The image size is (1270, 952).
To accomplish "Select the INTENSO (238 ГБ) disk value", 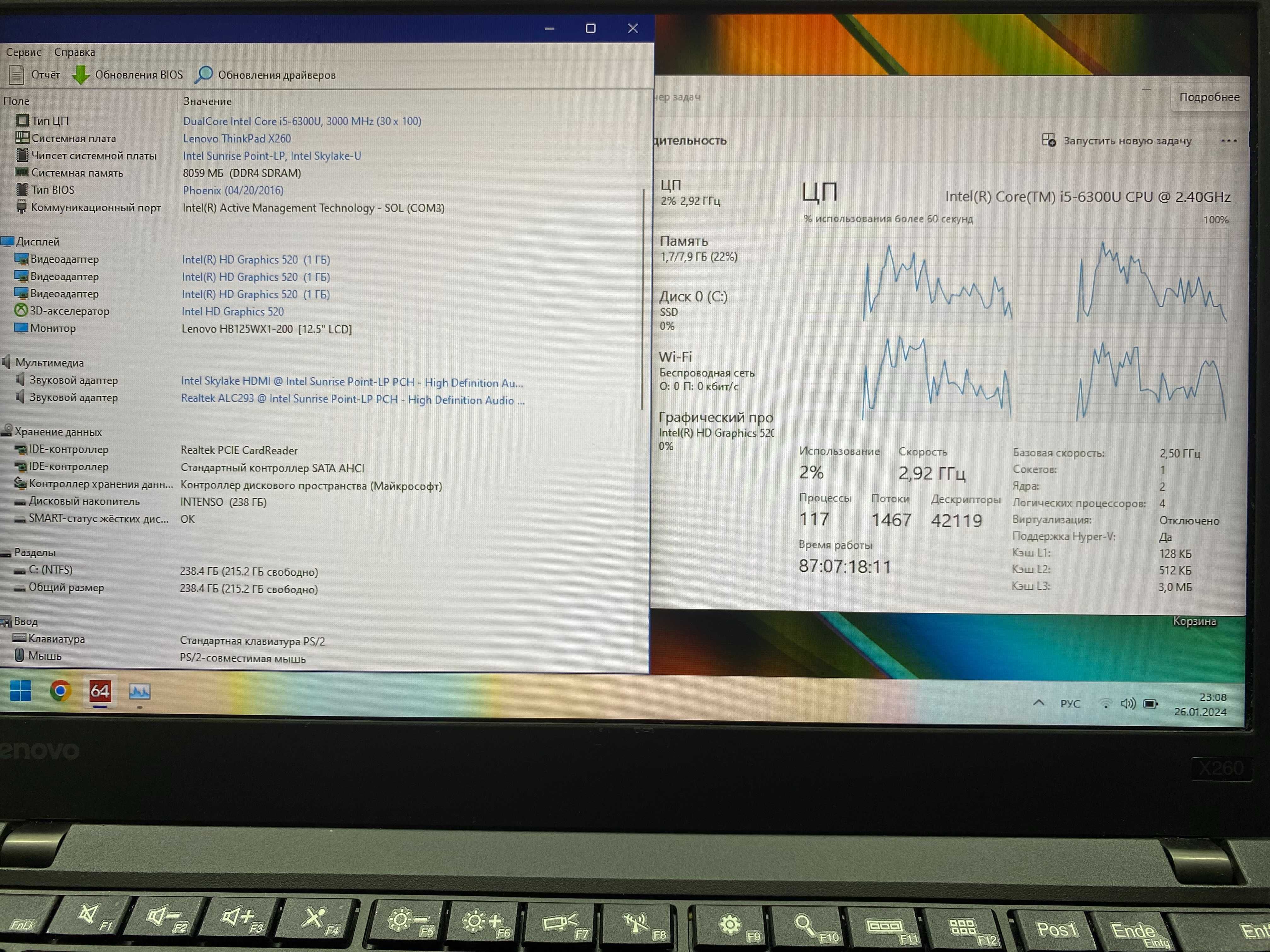I will point(223,501).
